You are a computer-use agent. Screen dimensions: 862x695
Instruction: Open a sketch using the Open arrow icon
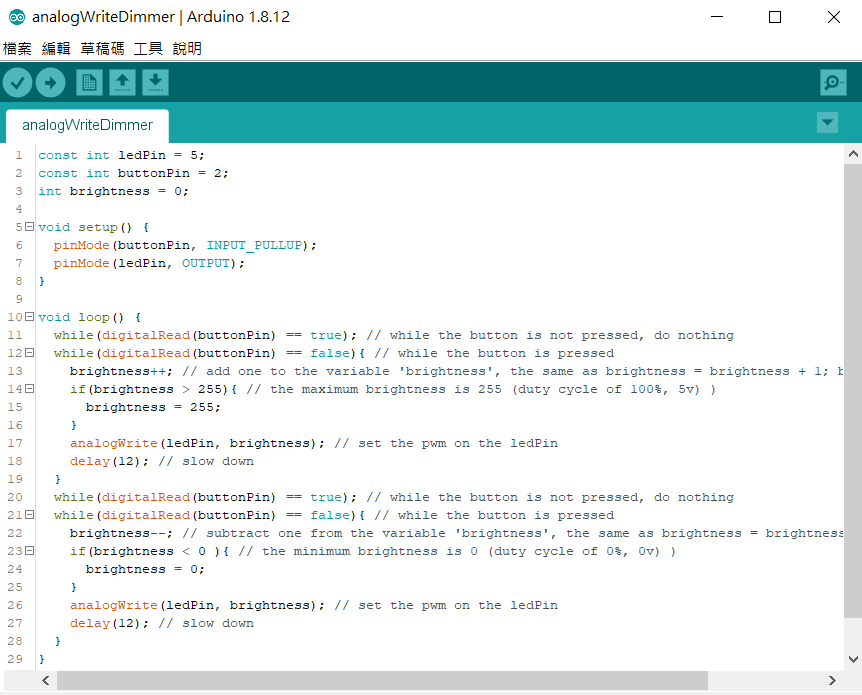[122, 82]
